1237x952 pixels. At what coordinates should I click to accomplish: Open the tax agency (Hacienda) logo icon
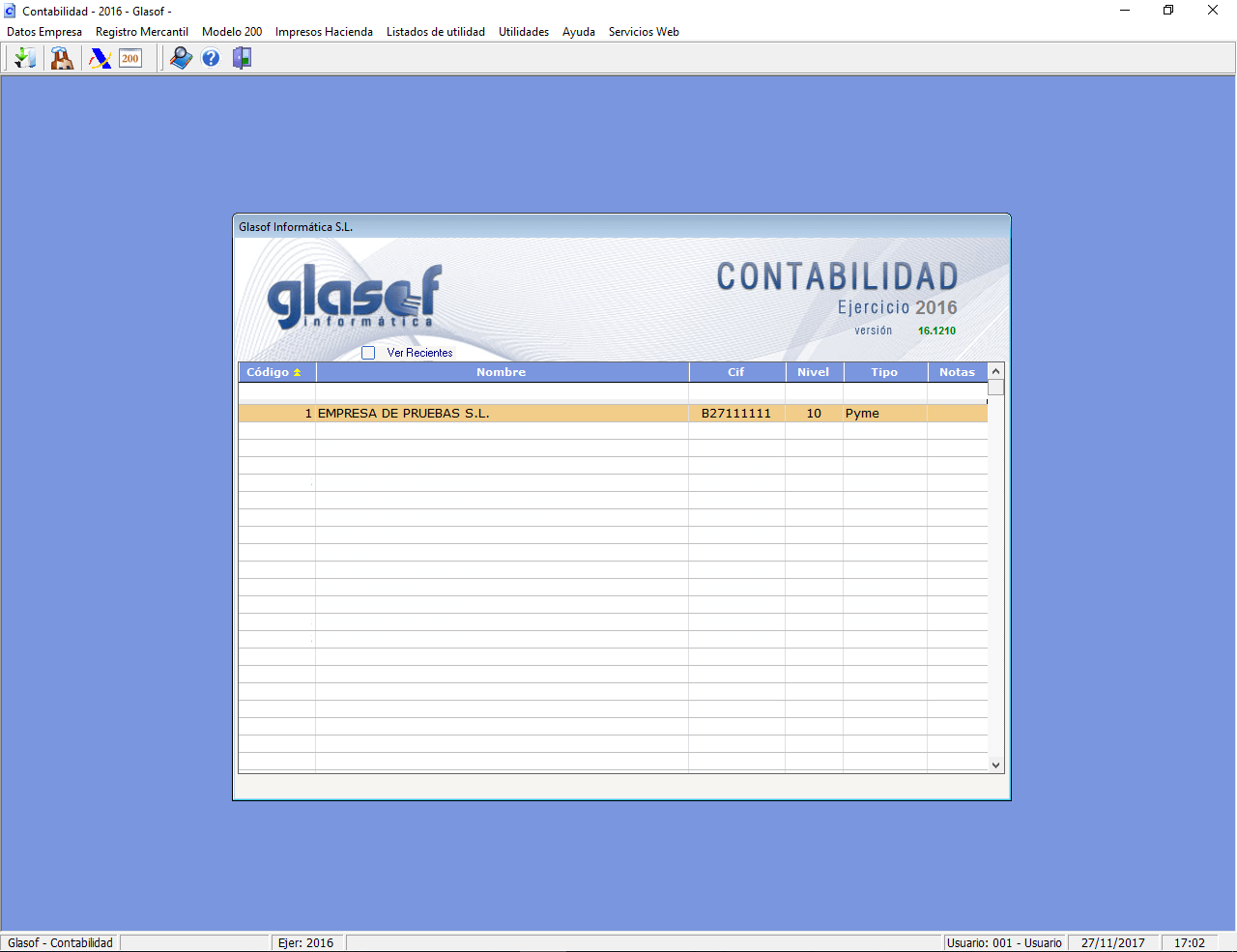click(x=100, y=59)
